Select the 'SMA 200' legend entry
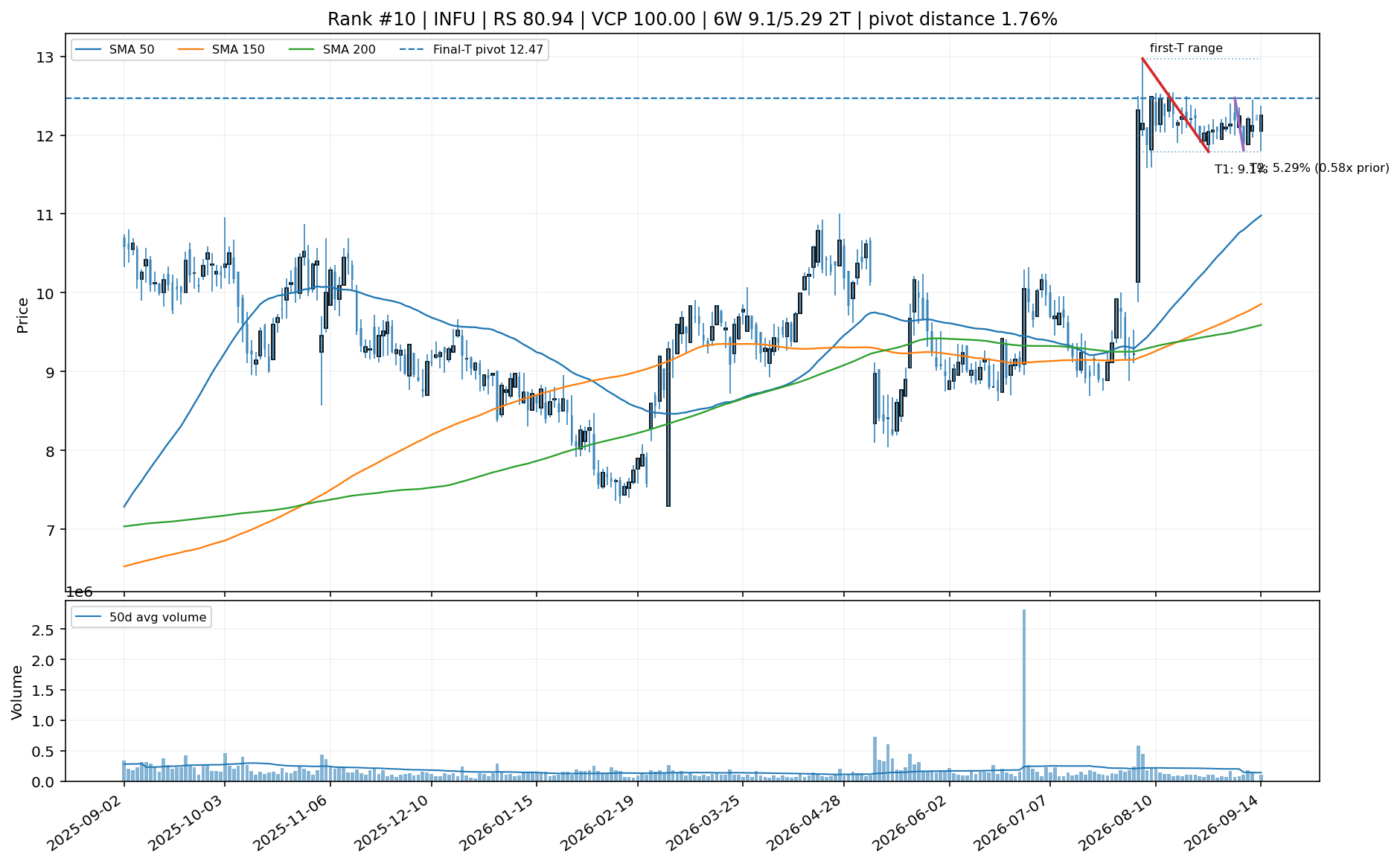 click(x=332, y=50)
